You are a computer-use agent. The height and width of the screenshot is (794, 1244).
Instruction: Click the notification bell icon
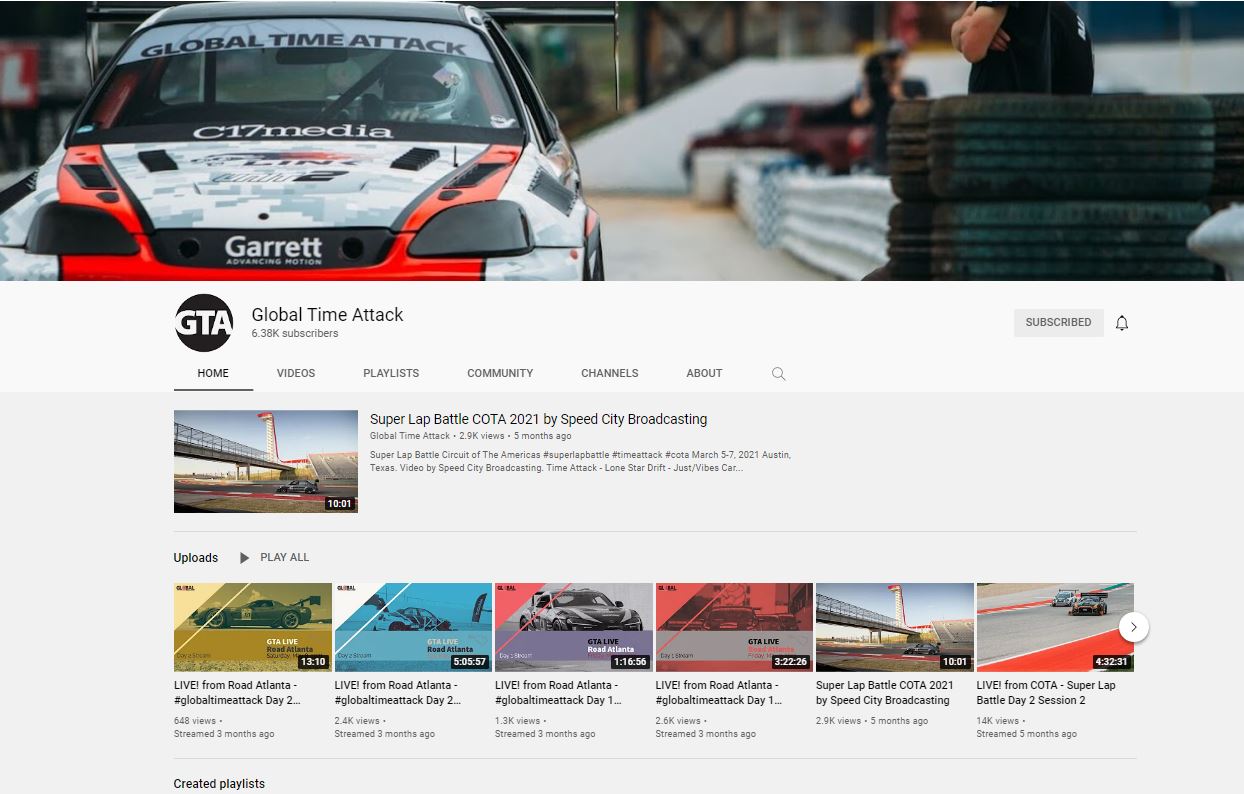1122,323
